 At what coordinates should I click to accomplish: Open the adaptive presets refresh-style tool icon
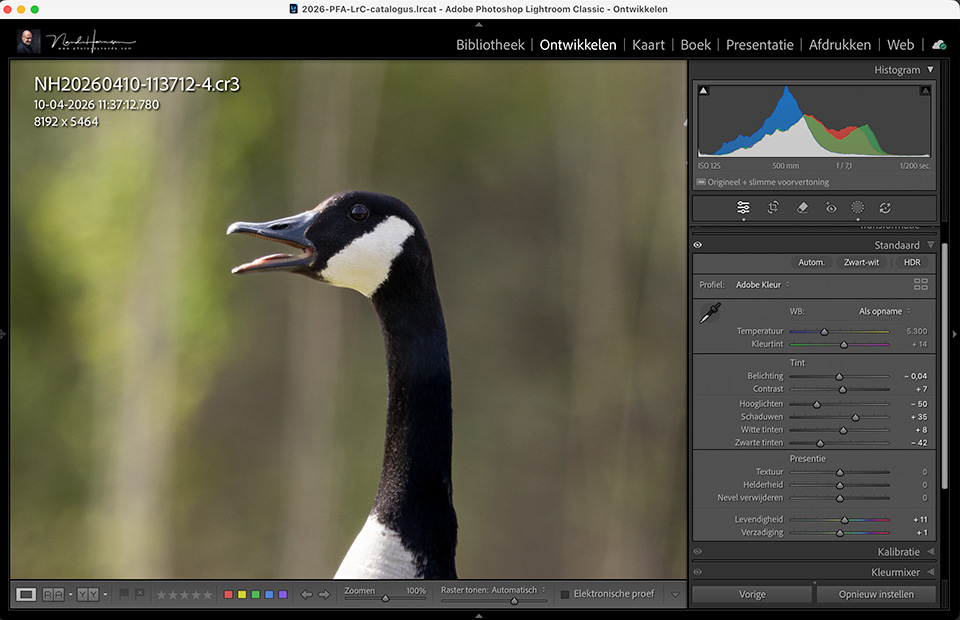[885, 207]
